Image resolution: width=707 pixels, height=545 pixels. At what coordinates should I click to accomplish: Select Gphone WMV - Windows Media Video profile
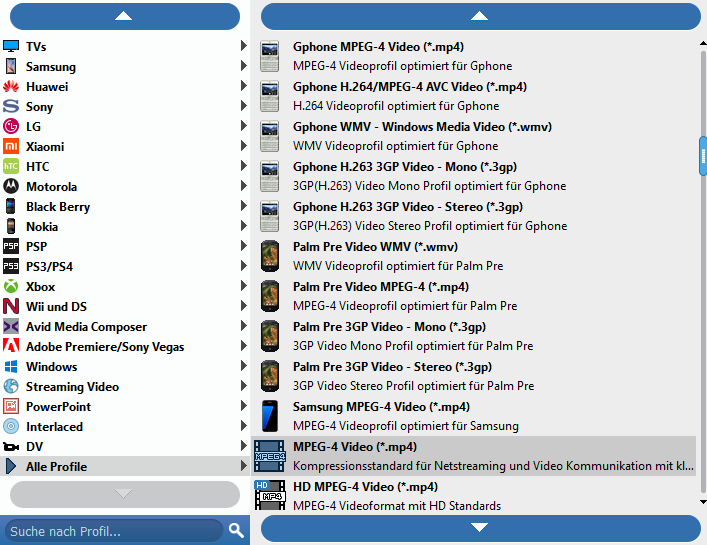click(473, 136)
